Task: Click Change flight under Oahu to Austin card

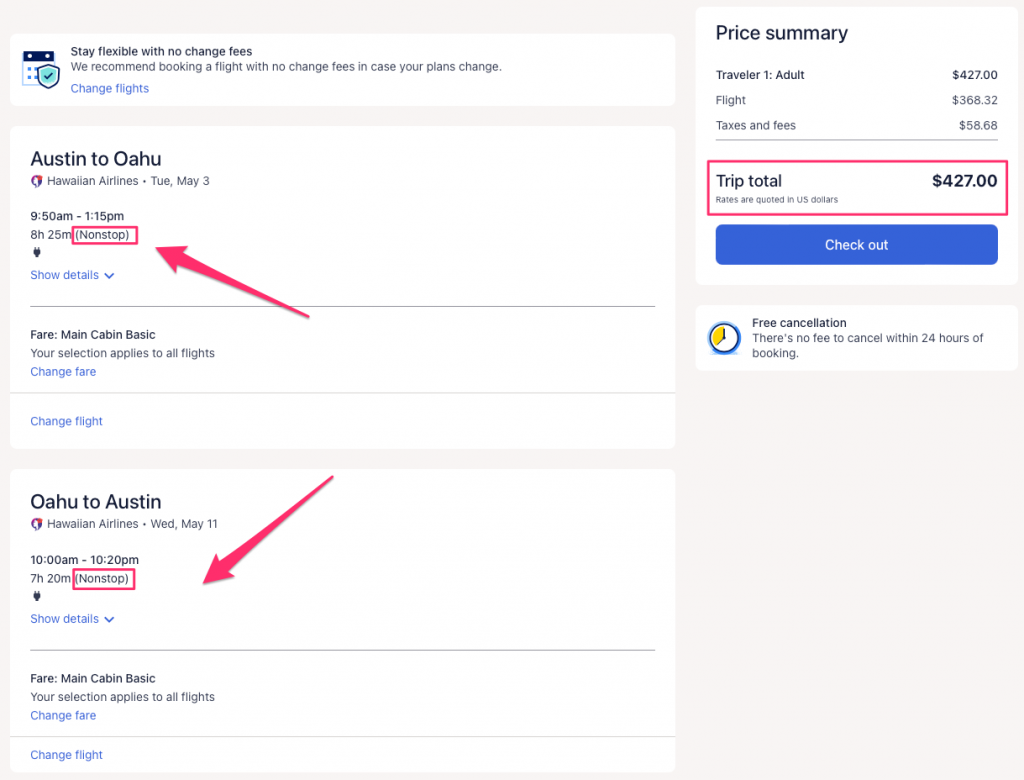Action: (x=66, y=755)
